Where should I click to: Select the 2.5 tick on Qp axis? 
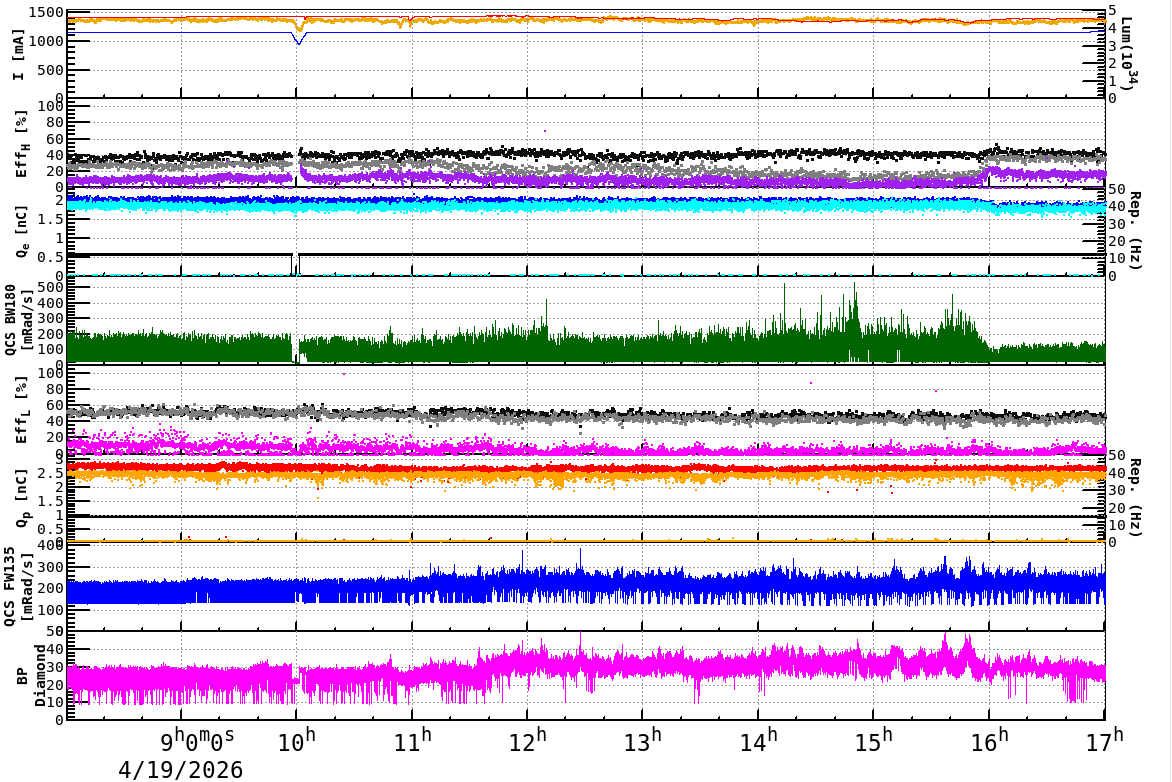[x=52, y=474]
